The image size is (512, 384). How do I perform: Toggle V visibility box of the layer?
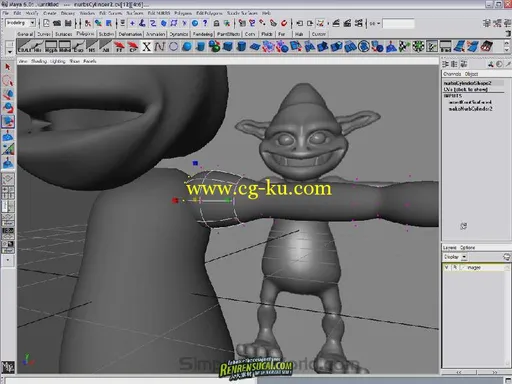click(x=447, y=267)
